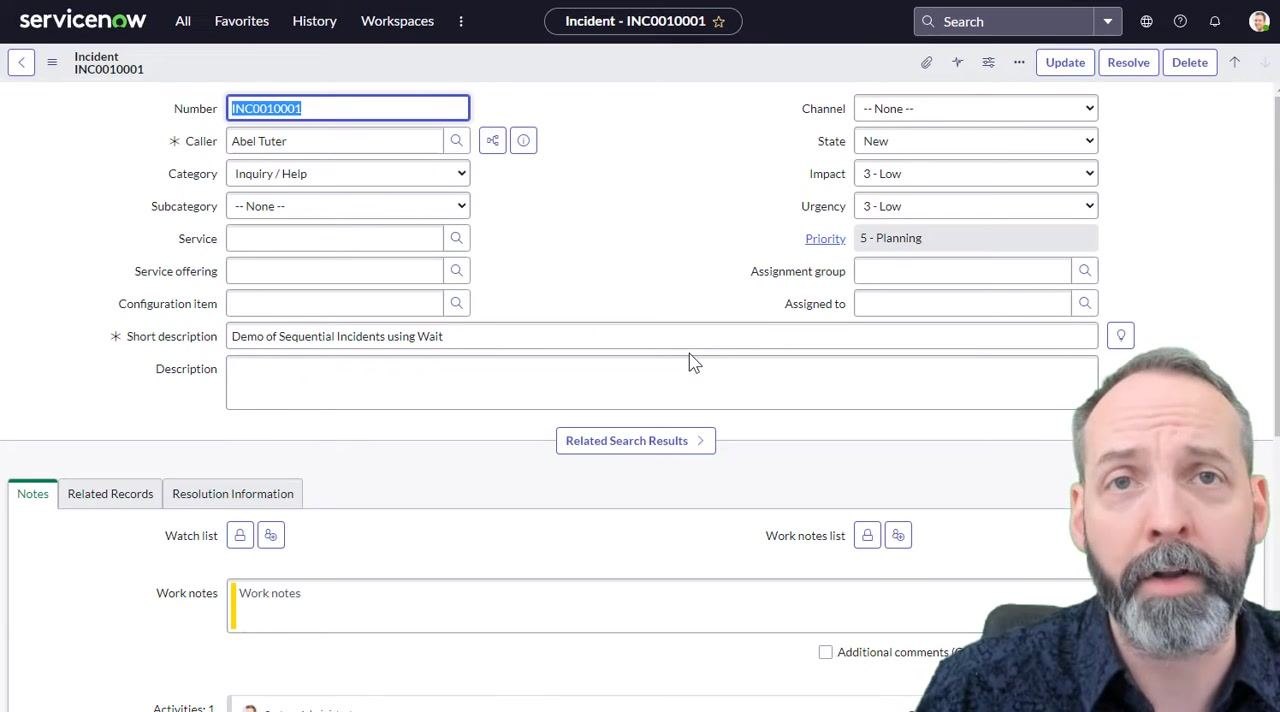
Task: Focus the Number input field
Action: point(348,108)
